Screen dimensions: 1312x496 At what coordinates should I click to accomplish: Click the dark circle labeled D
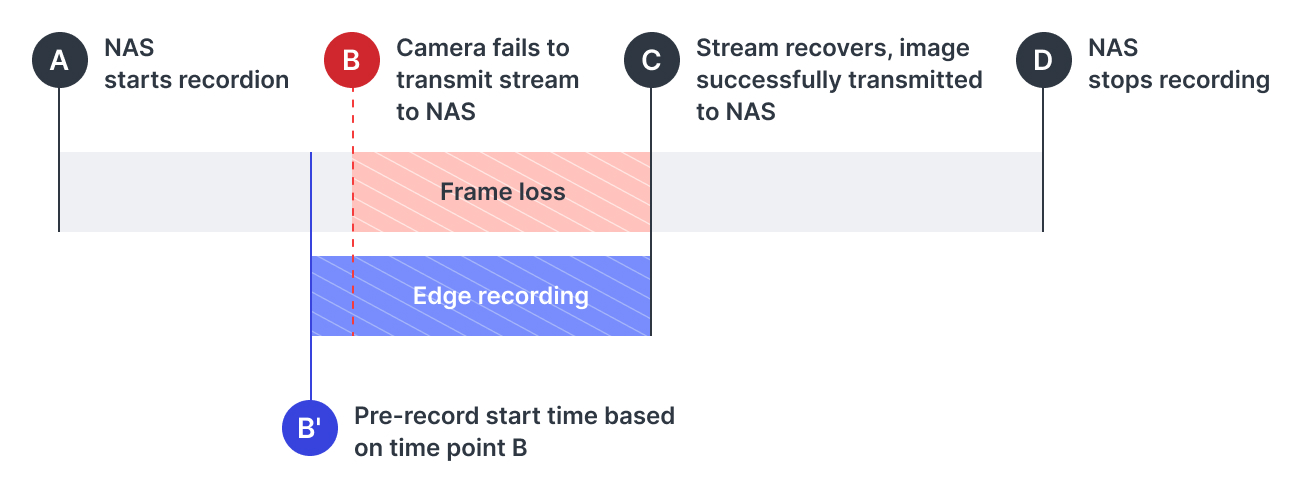[x=1043, y=60]
